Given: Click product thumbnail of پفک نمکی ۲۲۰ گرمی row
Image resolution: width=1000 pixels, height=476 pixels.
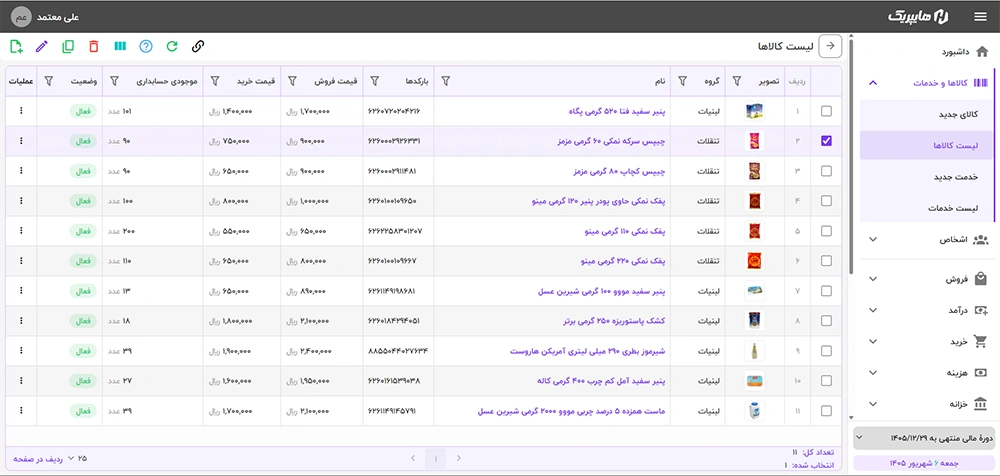Looking at the screenshot, I should click(x=754, y=261).
